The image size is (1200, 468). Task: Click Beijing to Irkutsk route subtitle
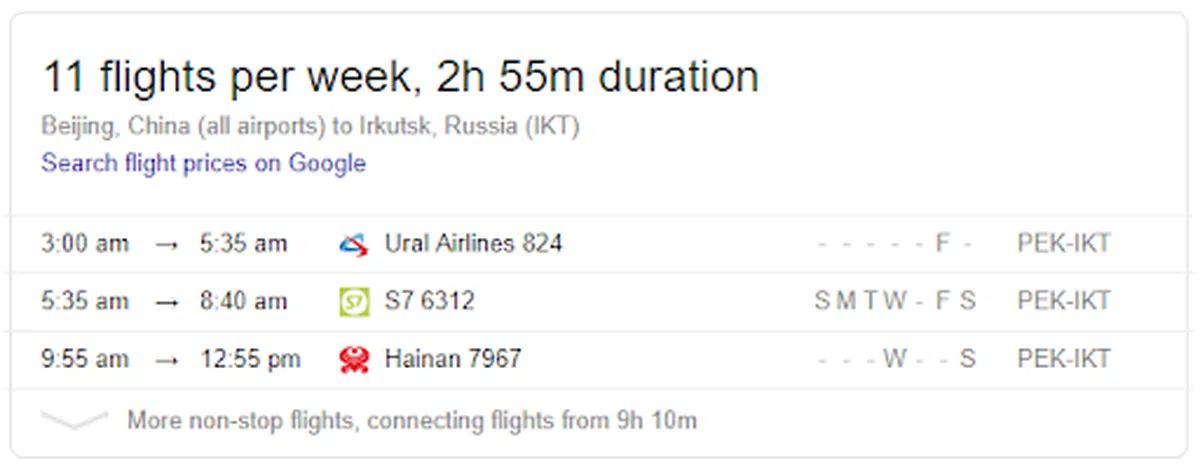pyautogui.click(x=310, y=127)
